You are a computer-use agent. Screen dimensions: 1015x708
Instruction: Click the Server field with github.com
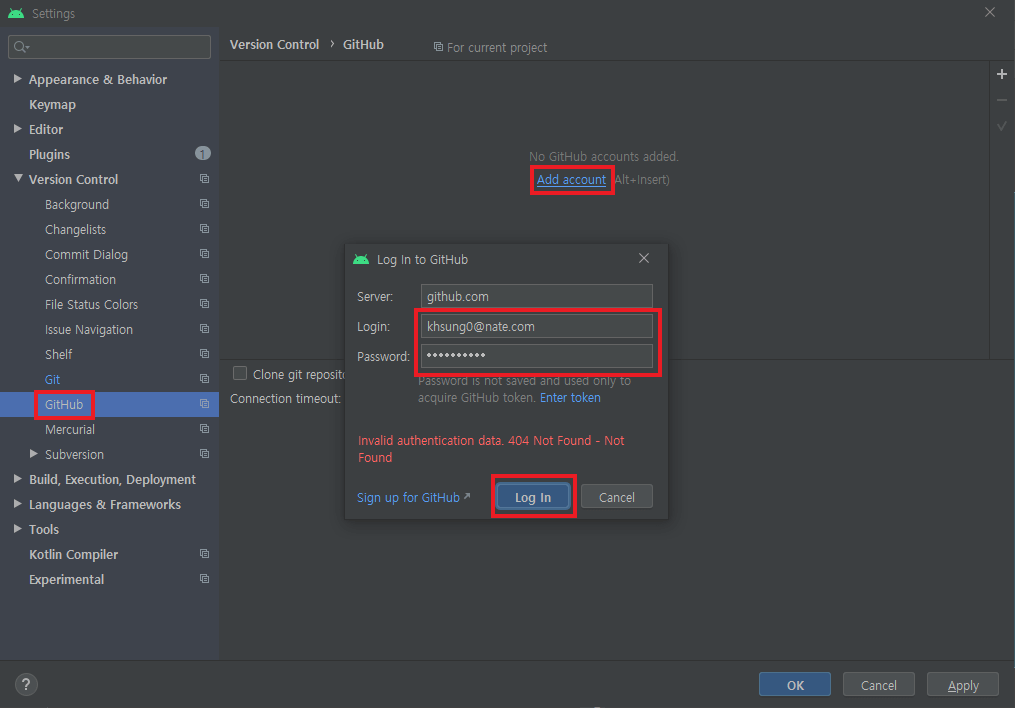tap(537, 296)
